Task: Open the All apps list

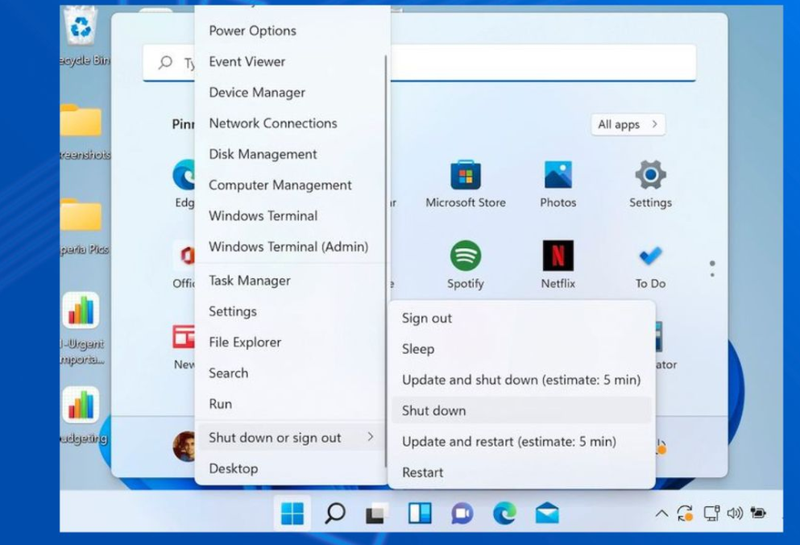Action: click(x=628, y=125)
